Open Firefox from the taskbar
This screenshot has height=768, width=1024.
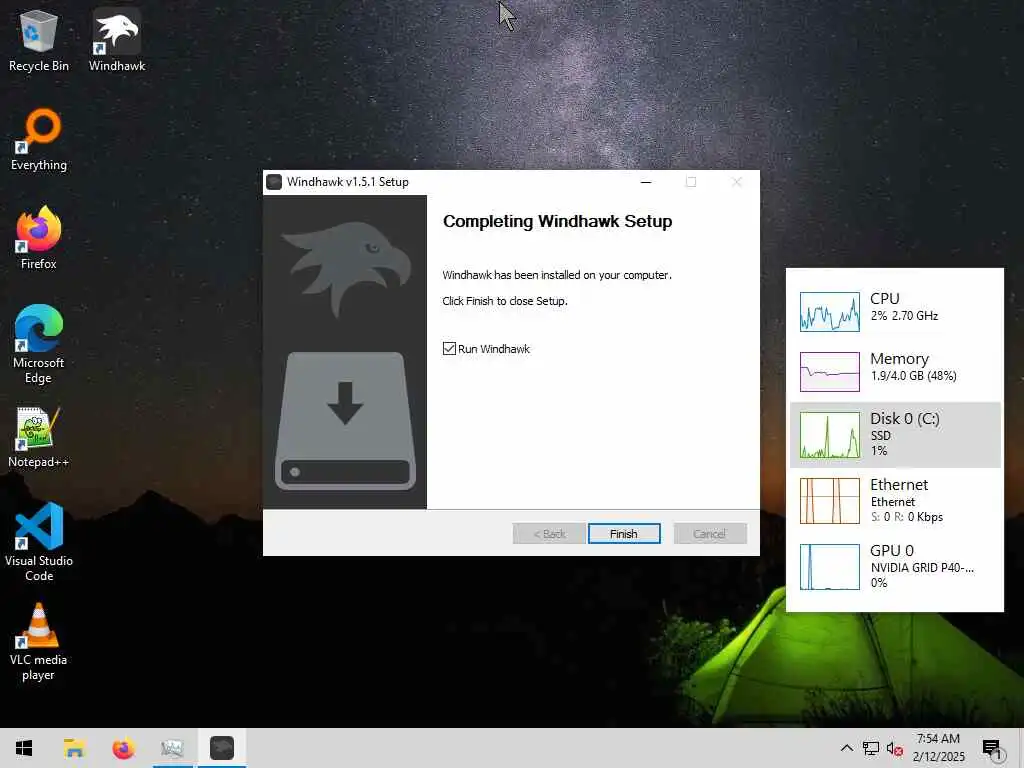(x=123, y=748)
